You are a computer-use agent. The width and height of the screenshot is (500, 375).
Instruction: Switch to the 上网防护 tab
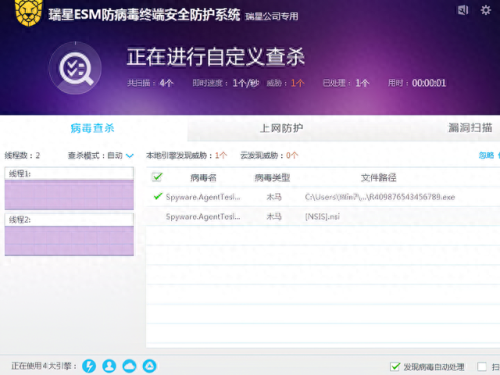pyautogui.click(x=282, y=128)
